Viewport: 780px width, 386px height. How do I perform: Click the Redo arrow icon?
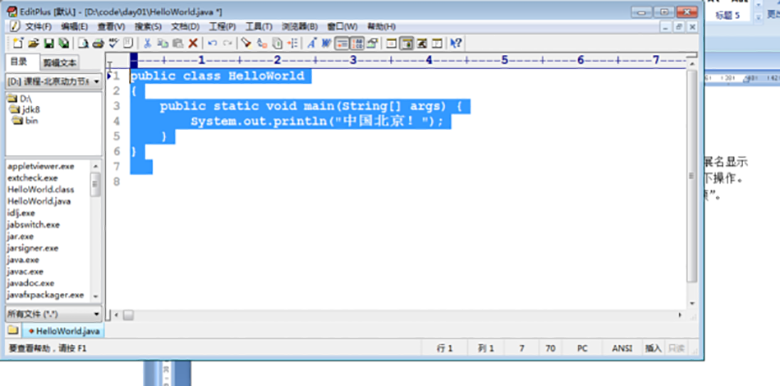[228, 43]
